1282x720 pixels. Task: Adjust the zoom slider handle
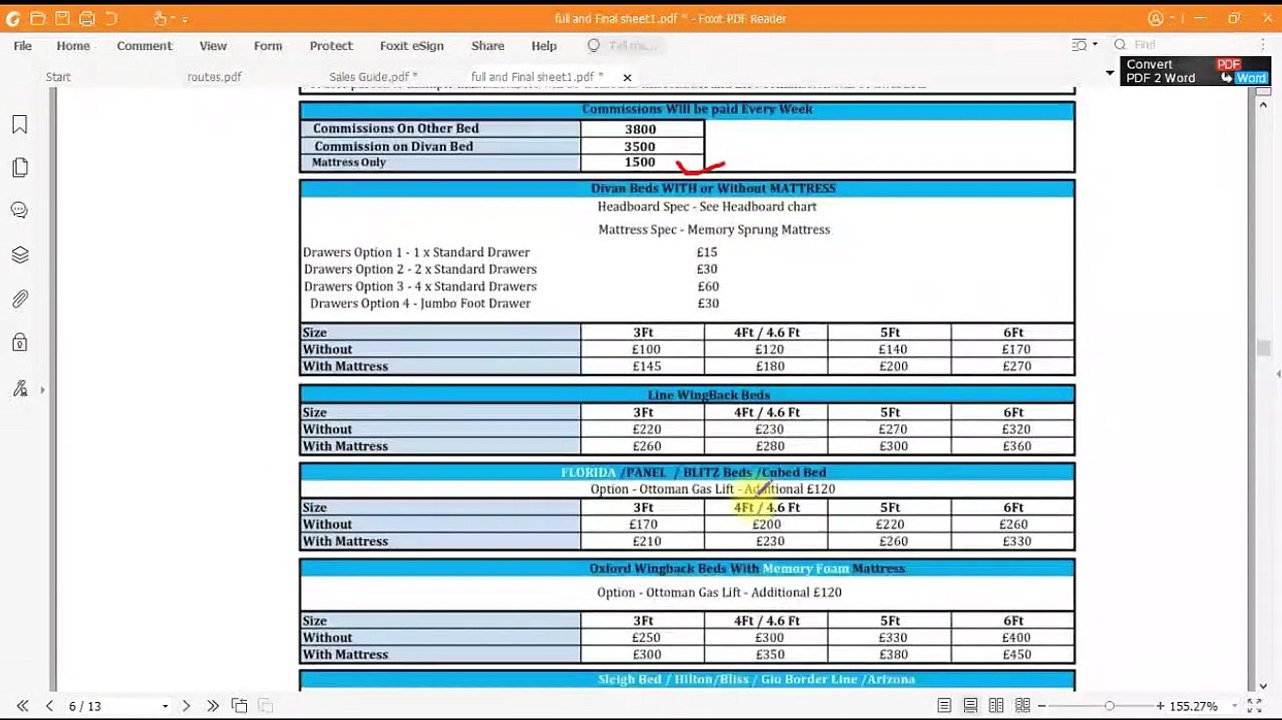pyautogui.click(x=1109, y=706)
